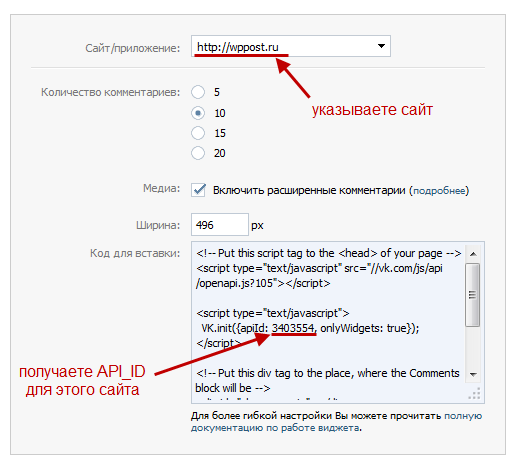Click the 'Put this div tag' comment line
Viewport: 513px width, 465px height.
pyautogui.click(x=327, y=380)
